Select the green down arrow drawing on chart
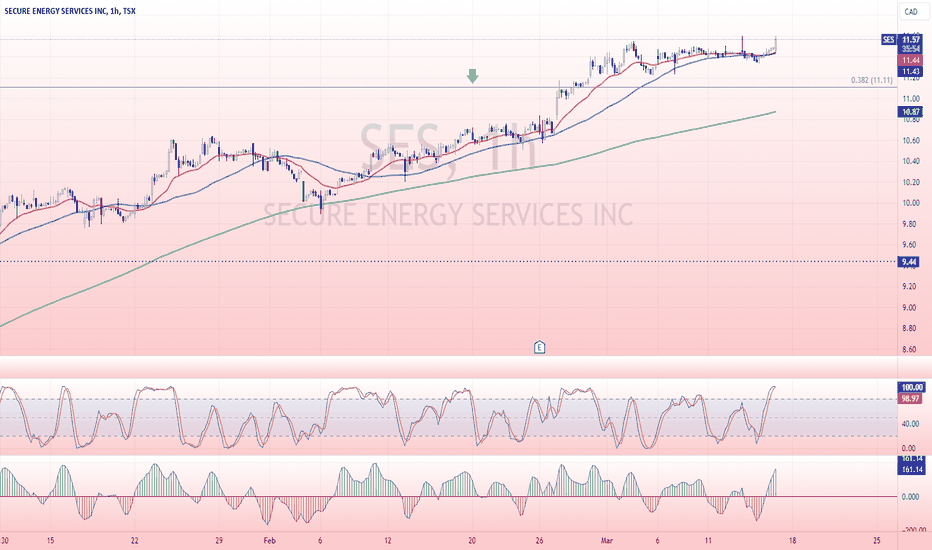Screen dimensions: 932x550 point(473,76)
